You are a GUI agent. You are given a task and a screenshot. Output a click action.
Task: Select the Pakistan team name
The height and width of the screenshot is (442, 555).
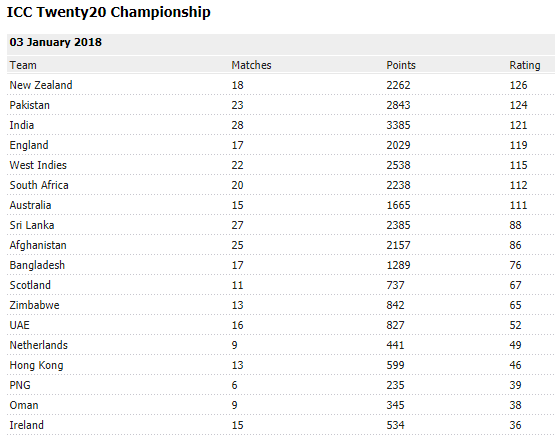[29, 105]
